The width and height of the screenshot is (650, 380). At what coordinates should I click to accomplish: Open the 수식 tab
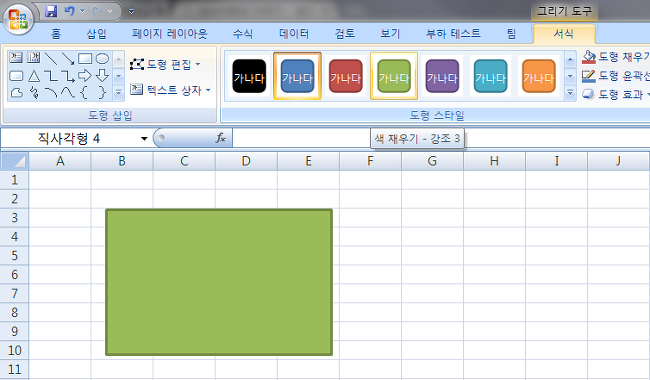(x=243, y=34)
